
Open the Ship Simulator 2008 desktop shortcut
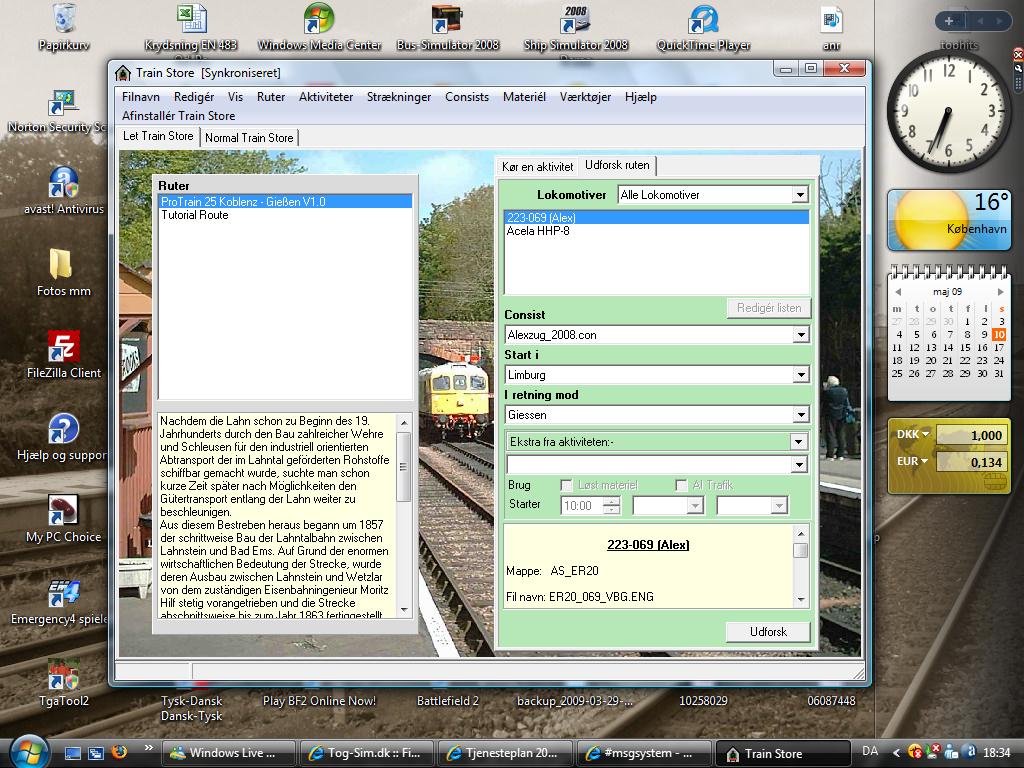coord(575,27)
